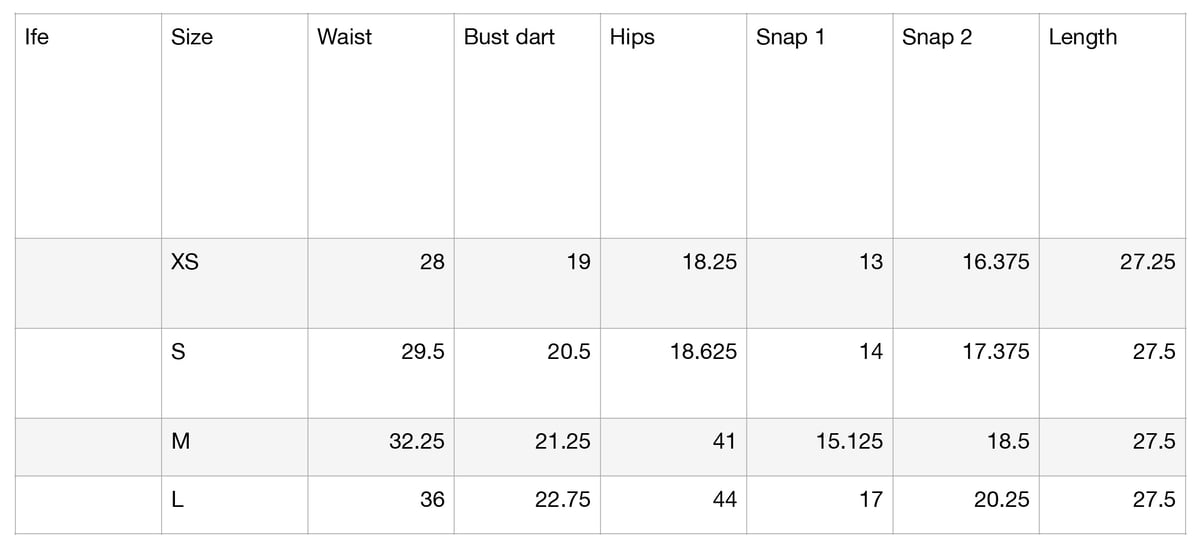Click the M size cell
The width and height of the screenshot is (1200, 548).
(x=235, y=447)
